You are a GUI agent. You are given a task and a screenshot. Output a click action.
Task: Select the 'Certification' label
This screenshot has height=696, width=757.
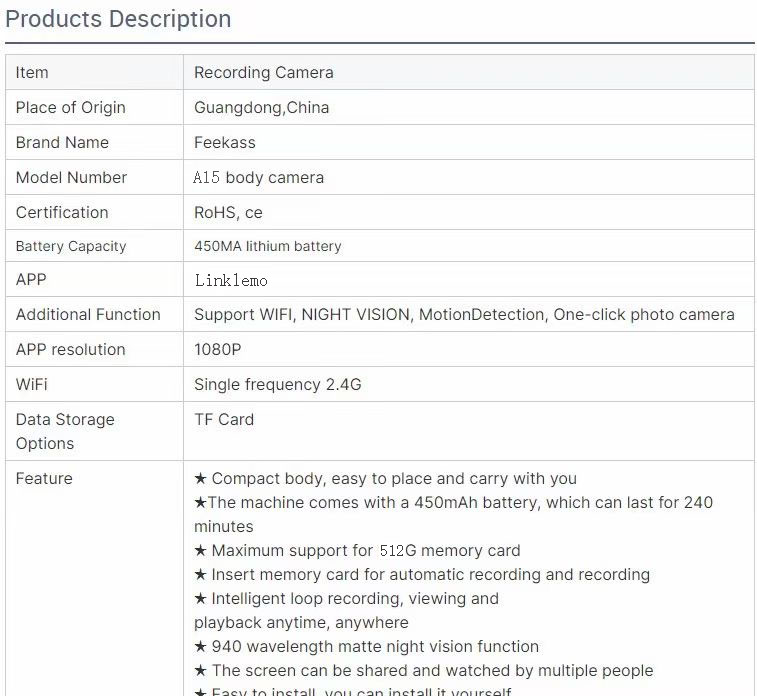coord(62,212)
